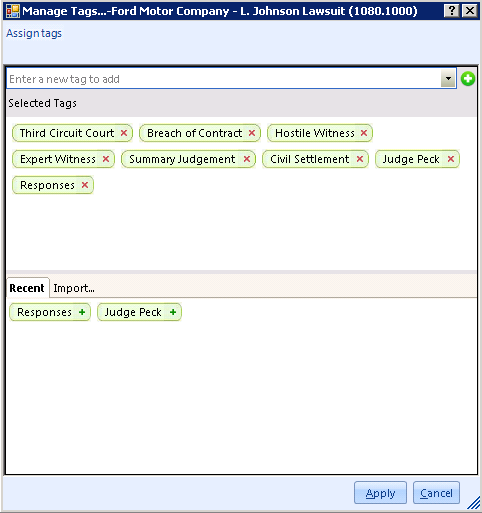Delete the Responses selected tag
Screen dimensions: 482x513
[85, 185]
